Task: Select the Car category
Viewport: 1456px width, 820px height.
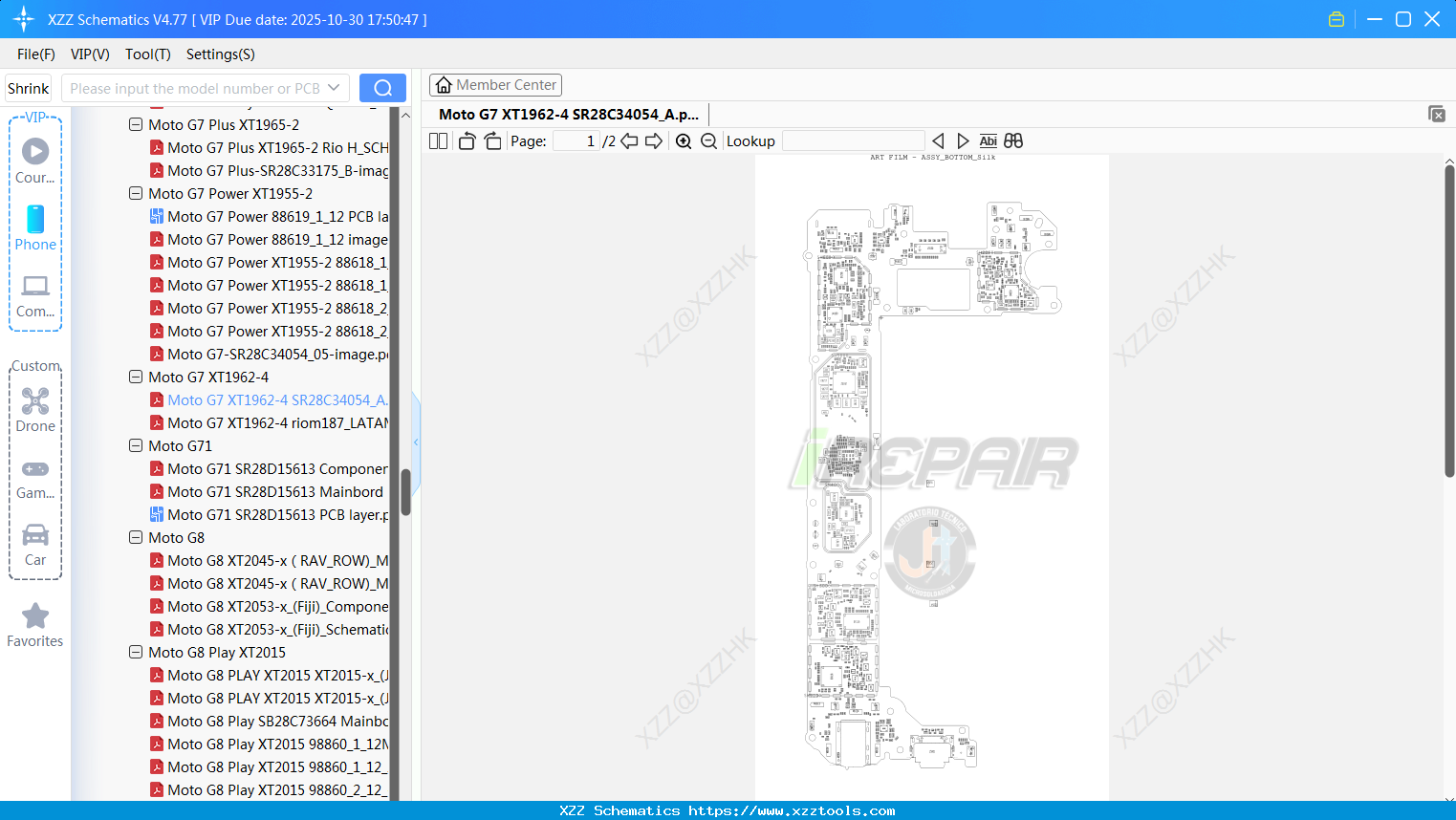Action: [x=35, y=545]
